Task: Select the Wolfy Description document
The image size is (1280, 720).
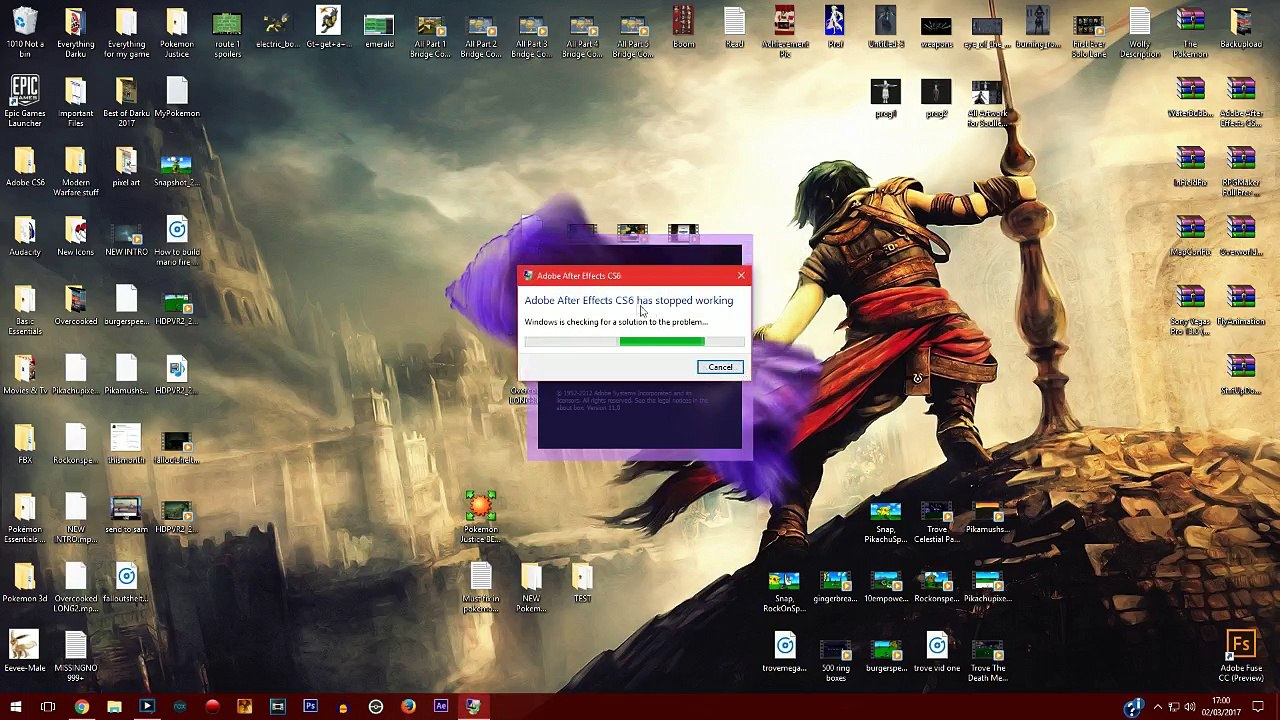Action: point(1139,31)
